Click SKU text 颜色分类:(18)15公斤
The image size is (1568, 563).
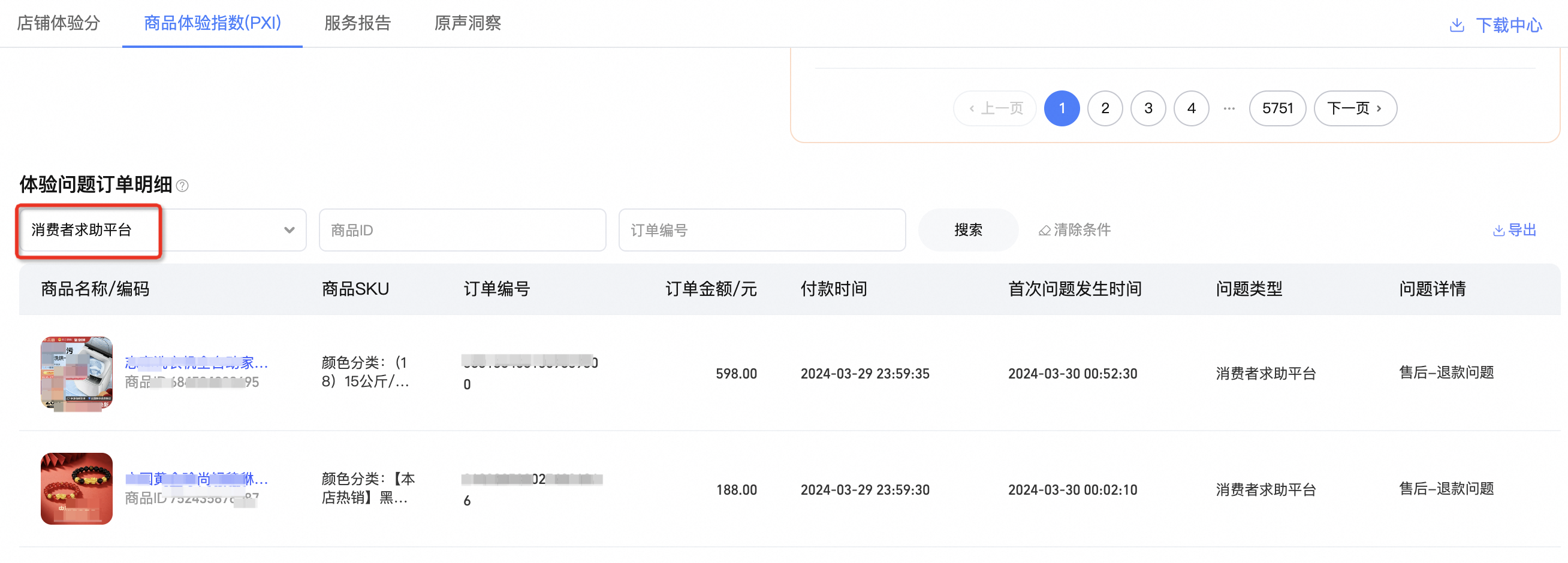click(x=365, y=372)
